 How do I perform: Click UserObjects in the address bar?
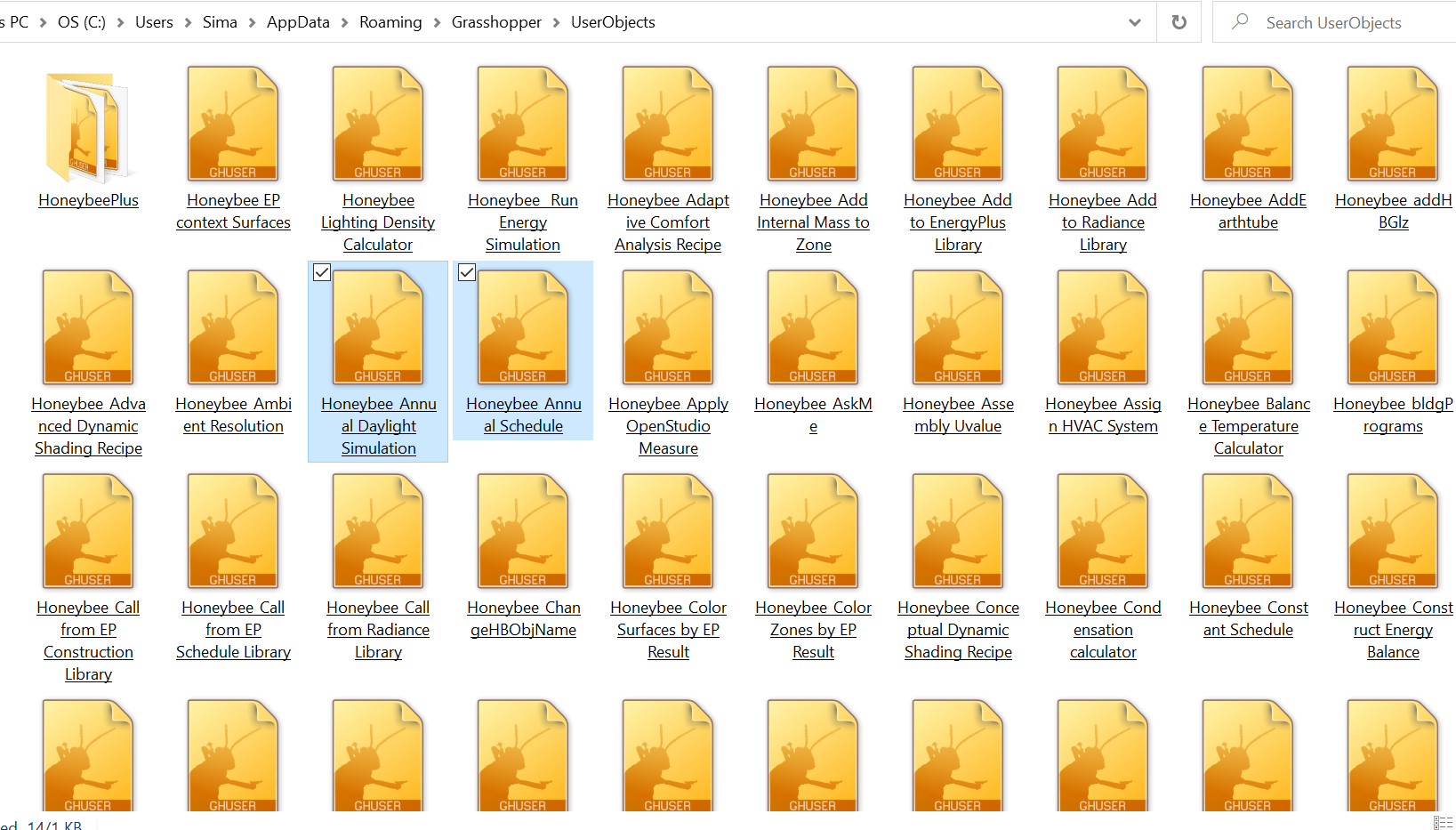coord(613,22)
